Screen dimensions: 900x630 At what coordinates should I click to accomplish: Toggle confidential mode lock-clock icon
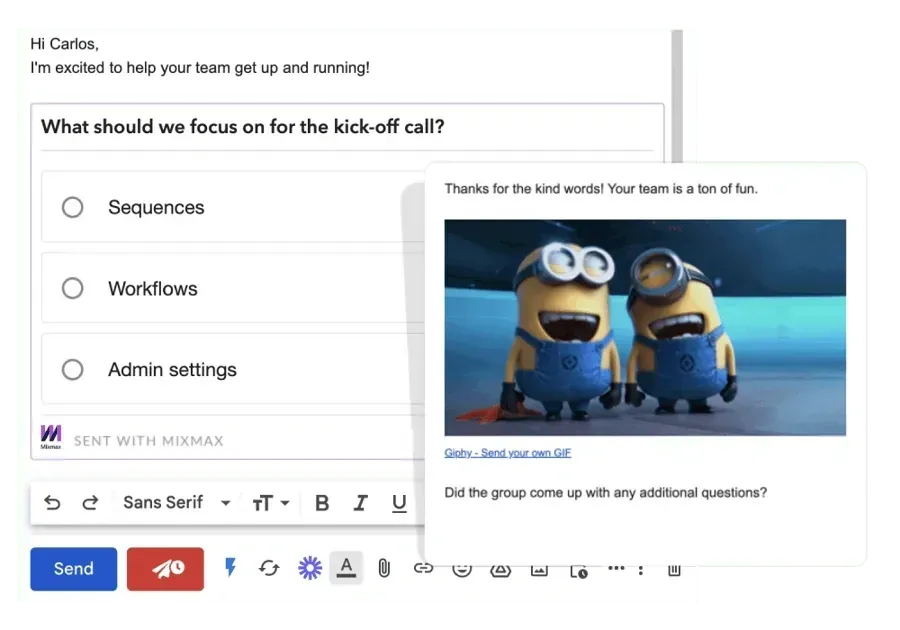click(579, 571)
